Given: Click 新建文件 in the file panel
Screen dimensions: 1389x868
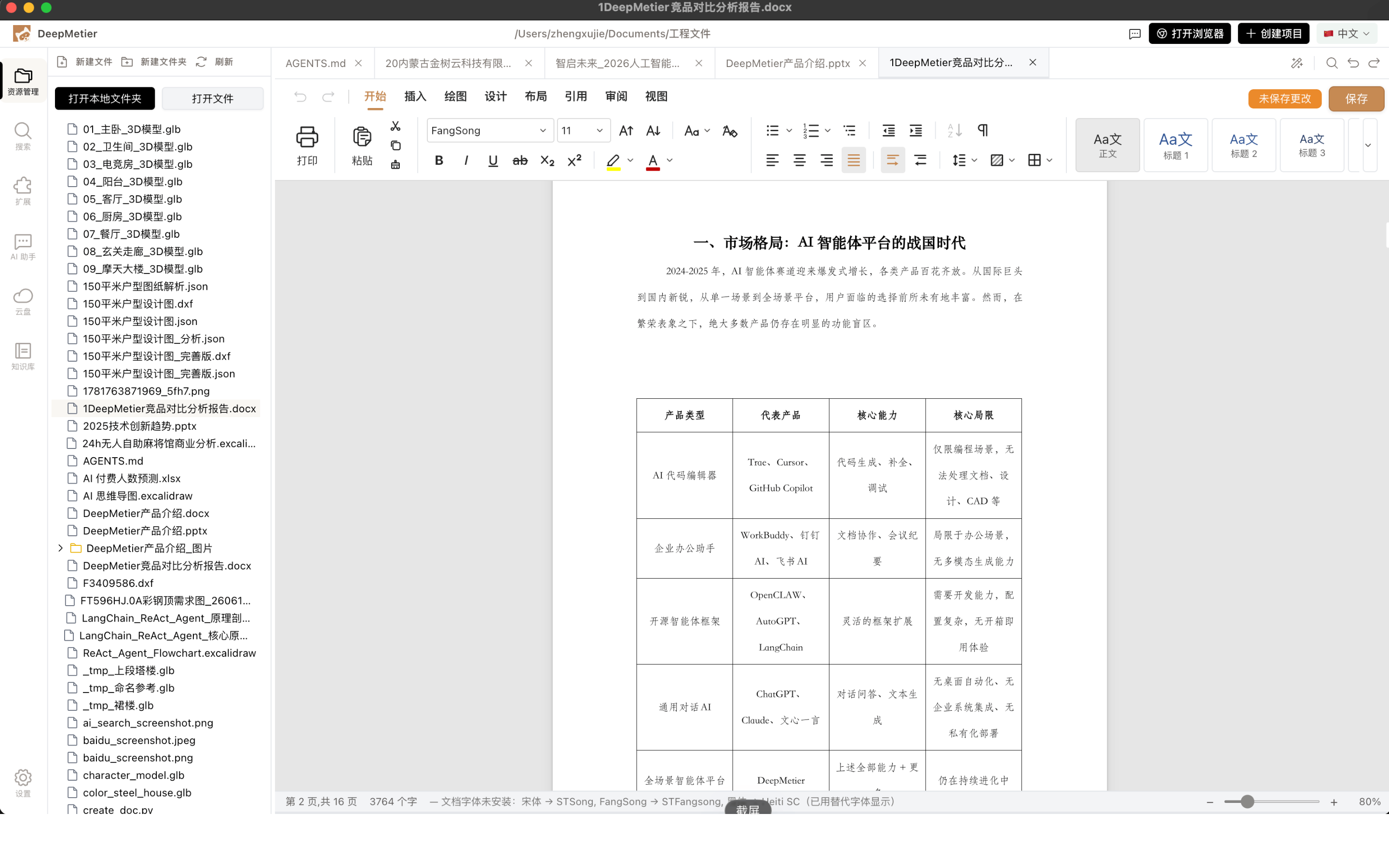Looking at the screenshot, I should coord(85,62).
